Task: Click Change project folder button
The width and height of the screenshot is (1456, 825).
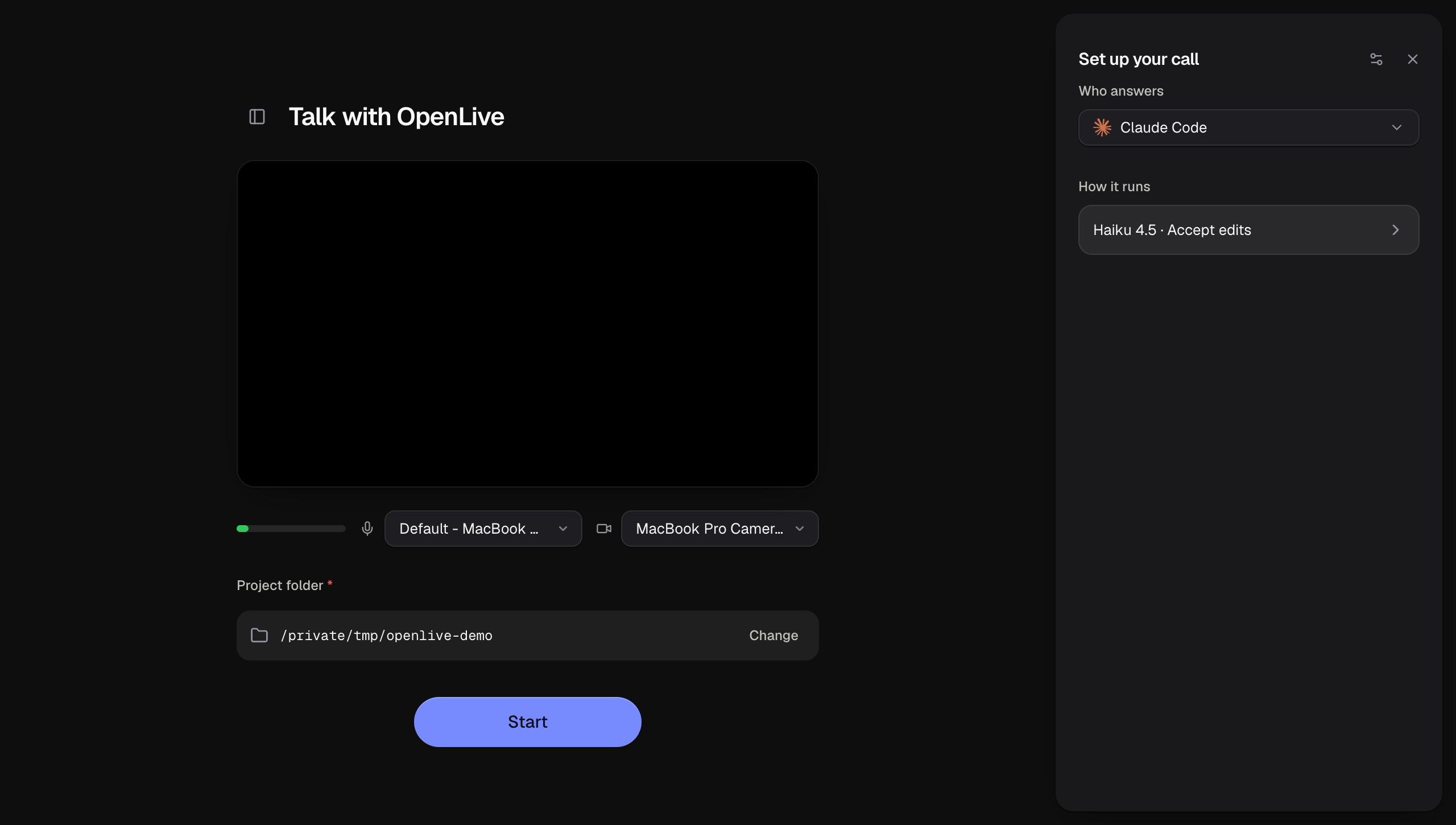Action: coord(773,635)
